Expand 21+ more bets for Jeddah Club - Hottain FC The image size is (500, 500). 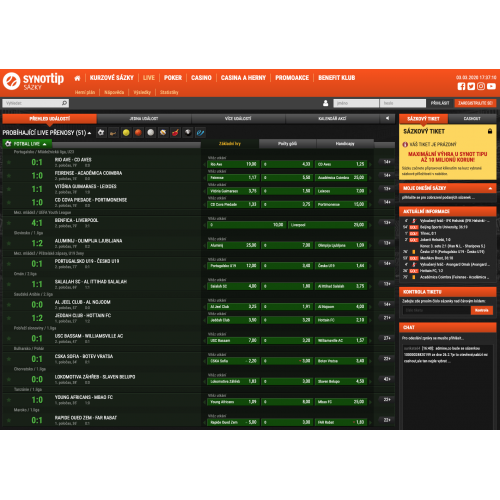point(387,318)
